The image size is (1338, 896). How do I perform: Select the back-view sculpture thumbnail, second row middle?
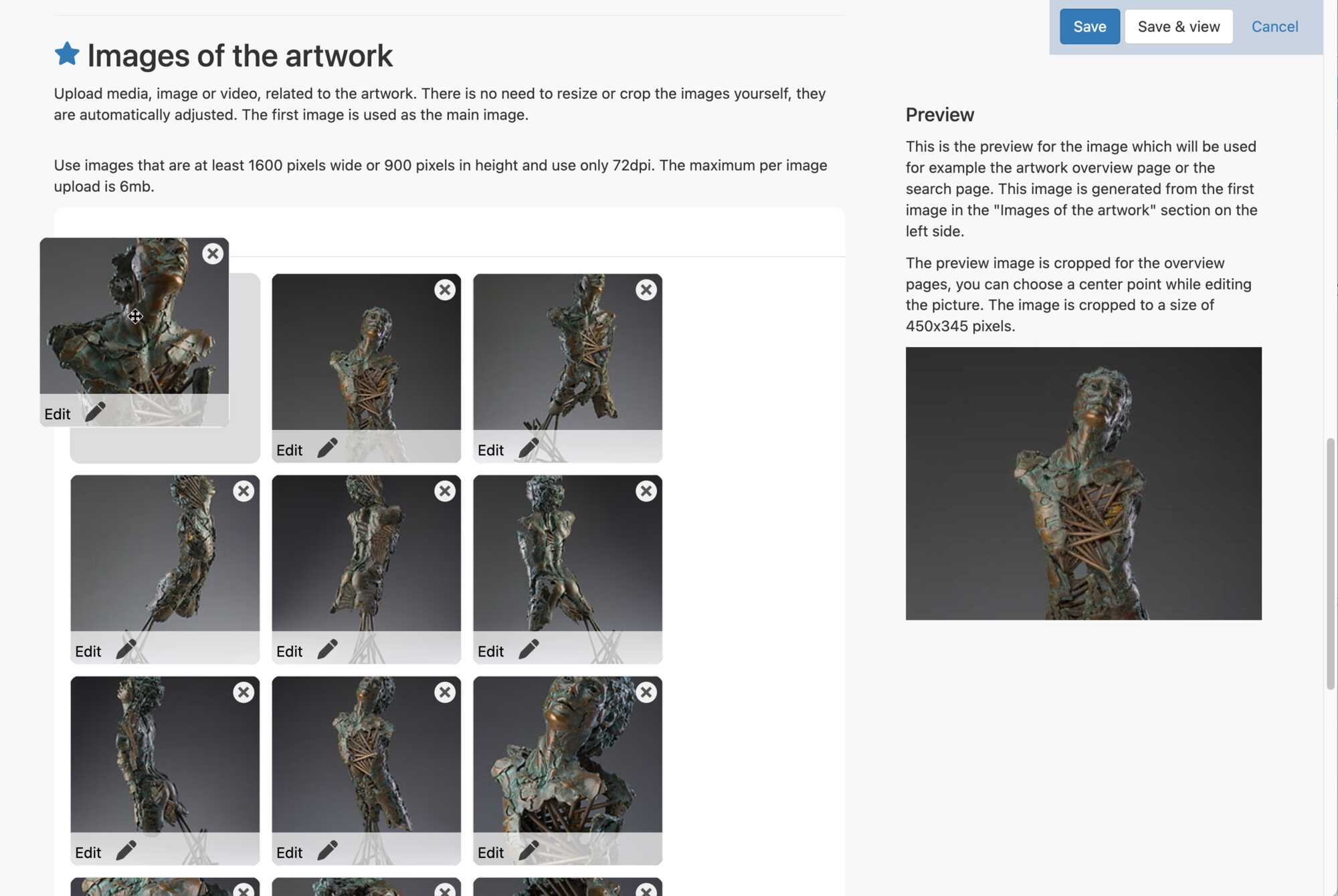(366, 554)
